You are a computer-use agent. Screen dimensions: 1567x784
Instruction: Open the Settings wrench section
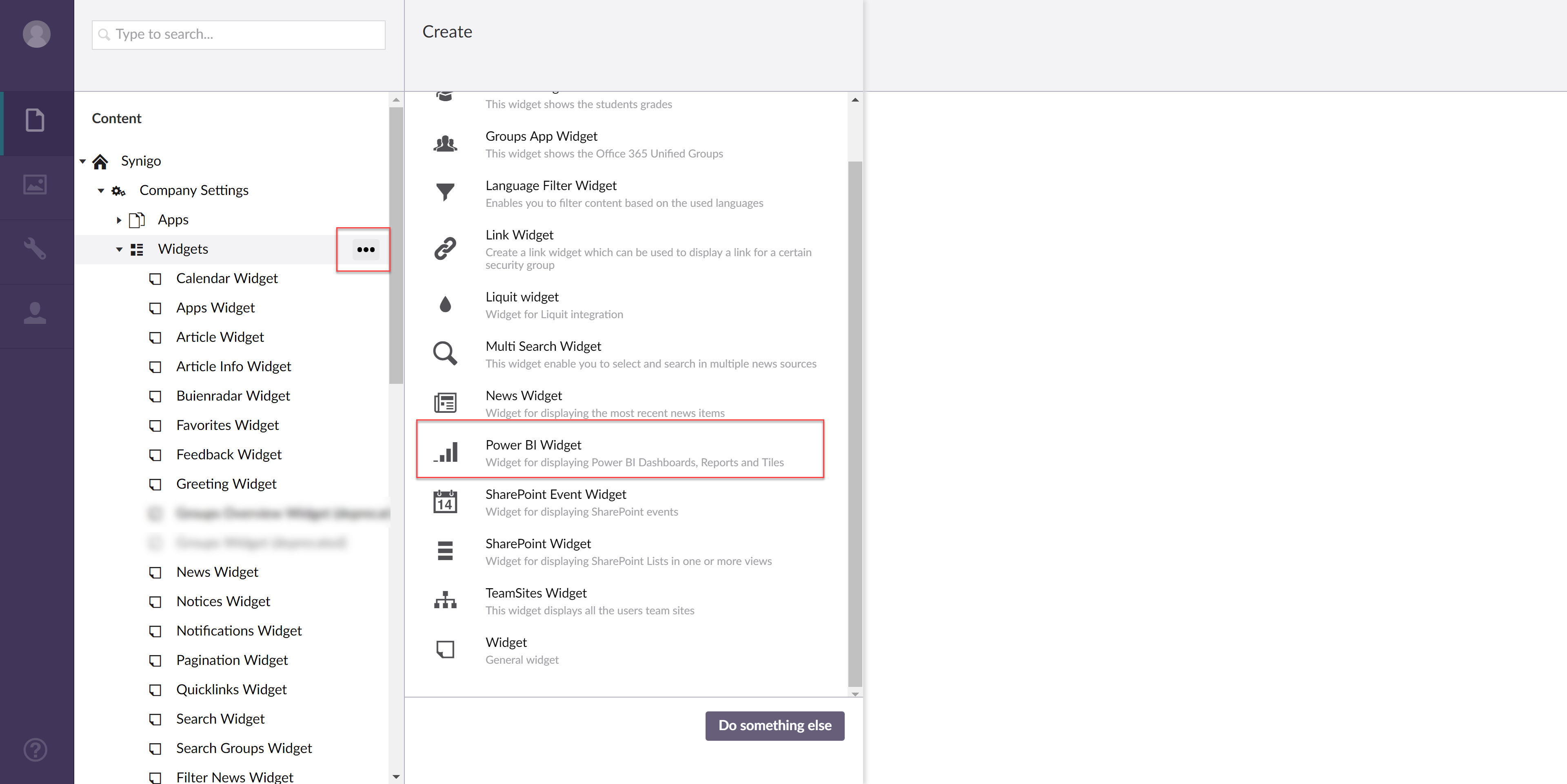35,248
